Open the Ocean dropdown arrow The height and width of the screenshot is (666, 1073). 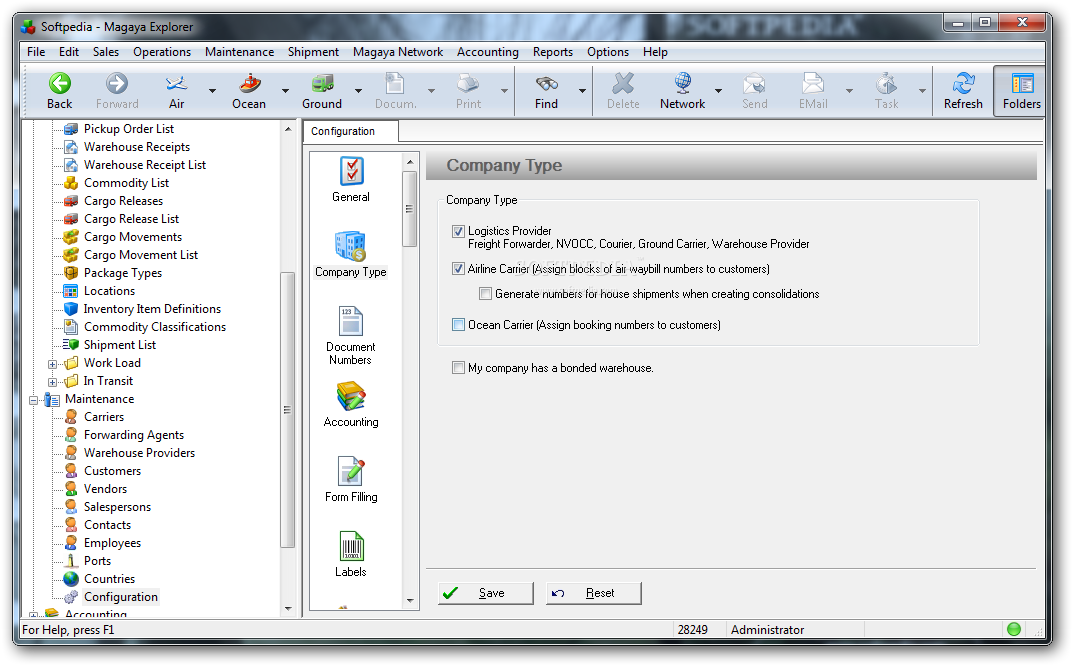pos(285,91)
